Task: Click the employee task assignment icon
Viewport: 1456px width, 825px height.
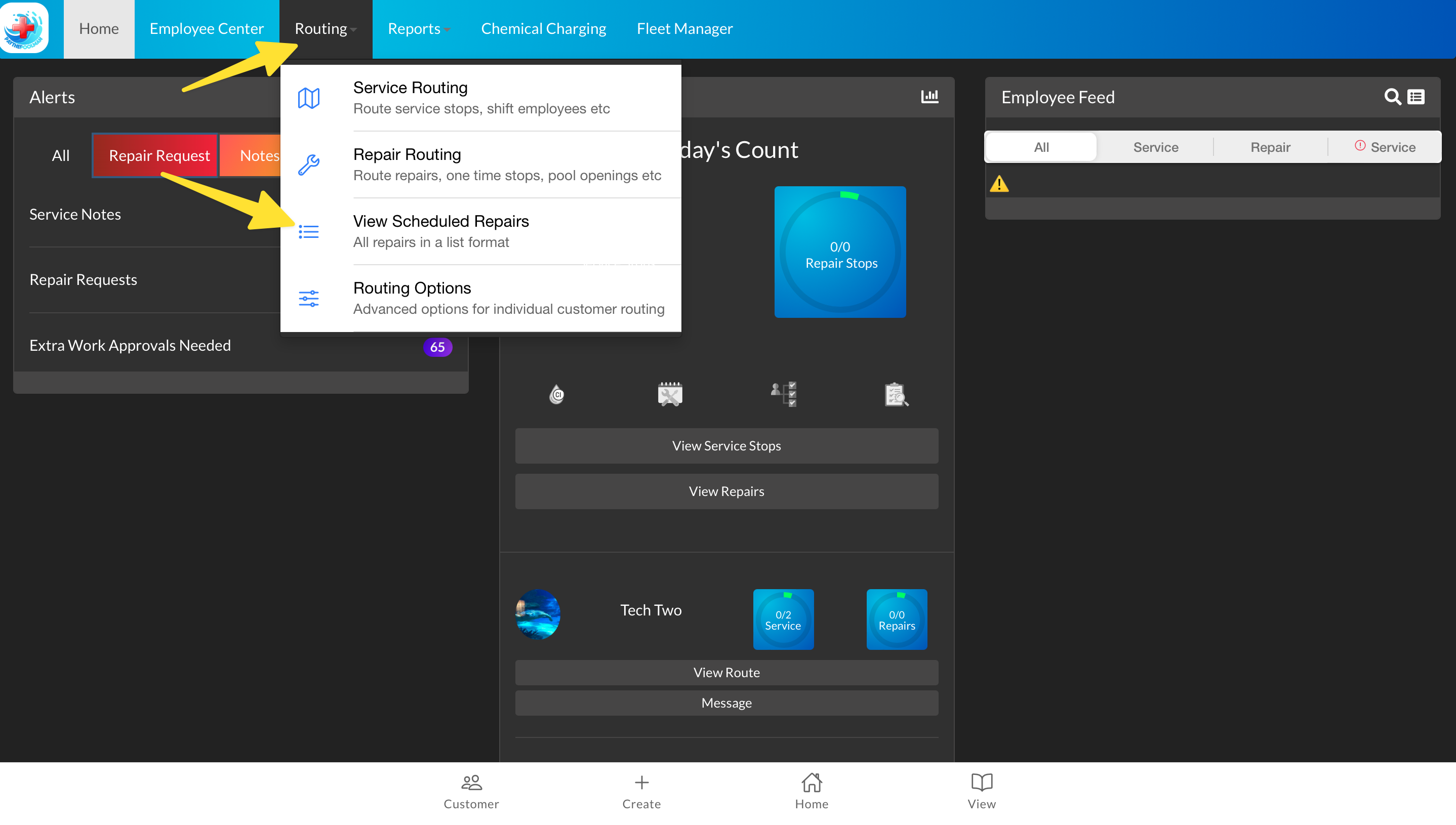Action: (x=783, y=394)
